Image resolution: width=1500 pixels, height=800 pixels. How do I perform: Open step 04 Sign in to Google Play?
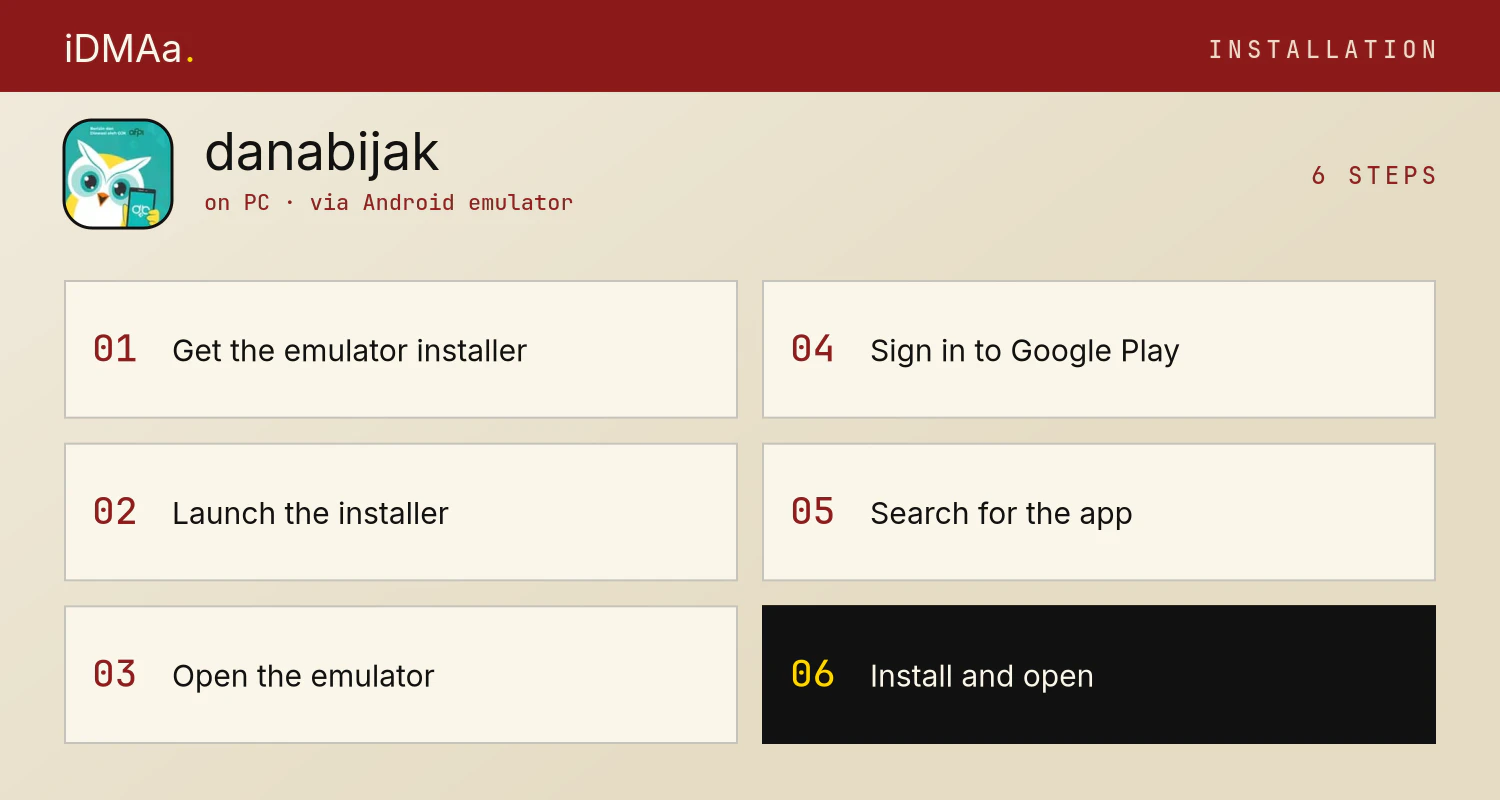pyautogui.click(x=1099, y=349)
